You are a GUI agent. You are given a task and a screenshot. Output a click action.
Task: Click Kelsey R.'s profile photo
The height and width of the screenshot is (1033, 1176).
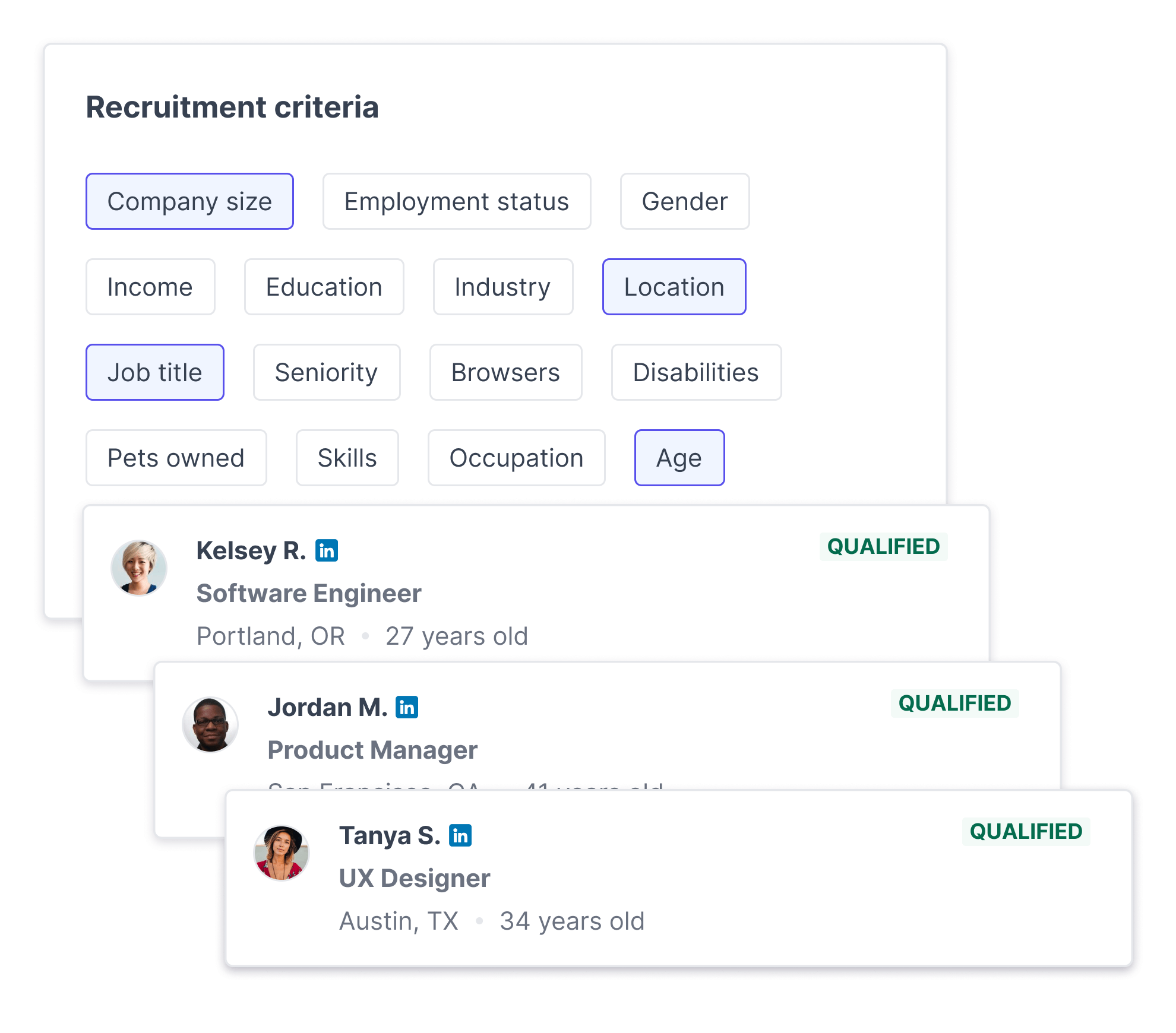pyautogui.click(x=139, y=568)
